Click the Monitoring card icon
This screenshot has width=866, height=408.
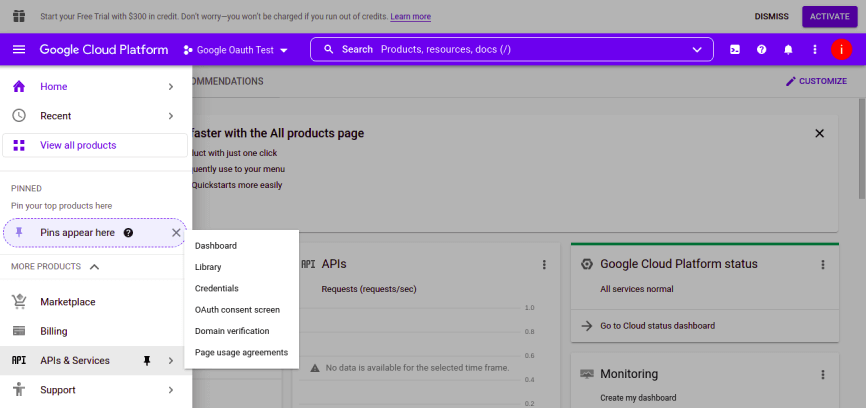click(587, 374)
